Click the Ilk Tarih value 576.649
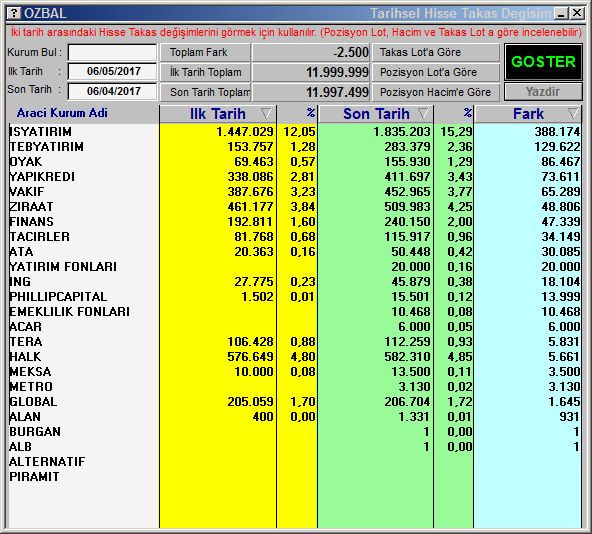Viewport: 592px width, 534px height. click(250, 357)
